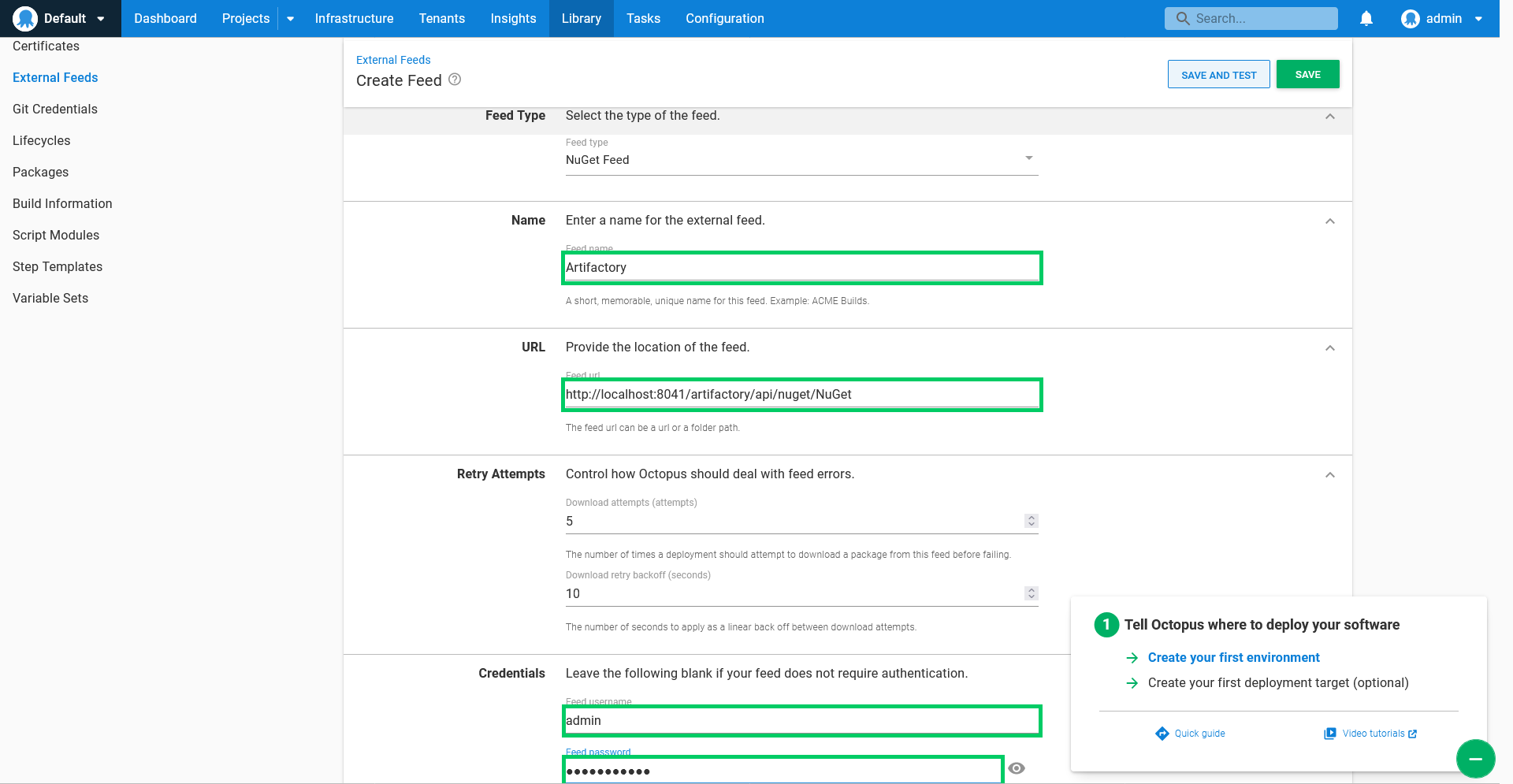Screen dimensions: 1513x784
Task: Open Packages in the sidebar
Action: click(40, 172)
